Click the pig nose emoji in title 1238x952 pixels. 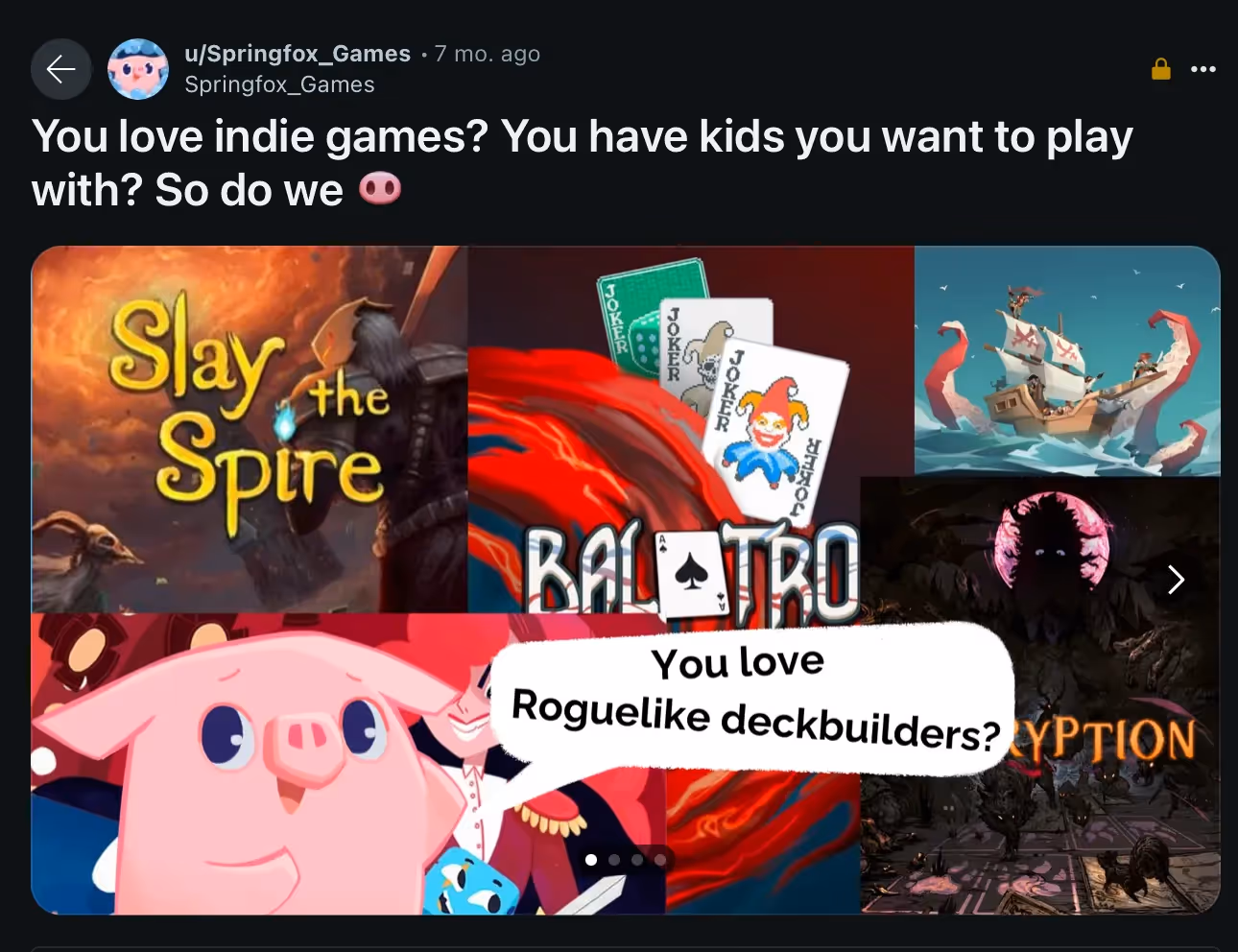[x=380, y=188]
